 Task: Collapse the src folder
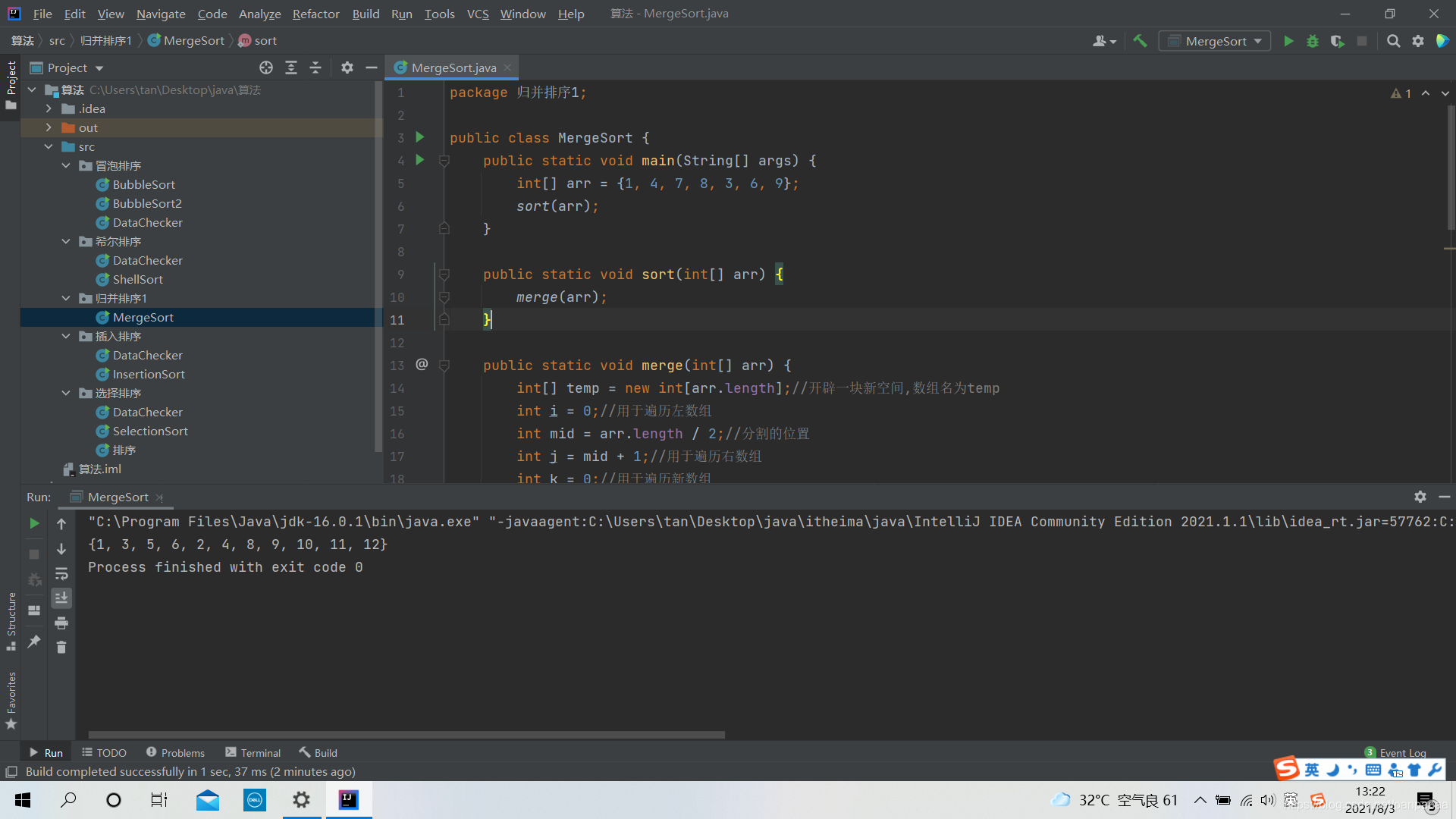(x=49, y=146)
